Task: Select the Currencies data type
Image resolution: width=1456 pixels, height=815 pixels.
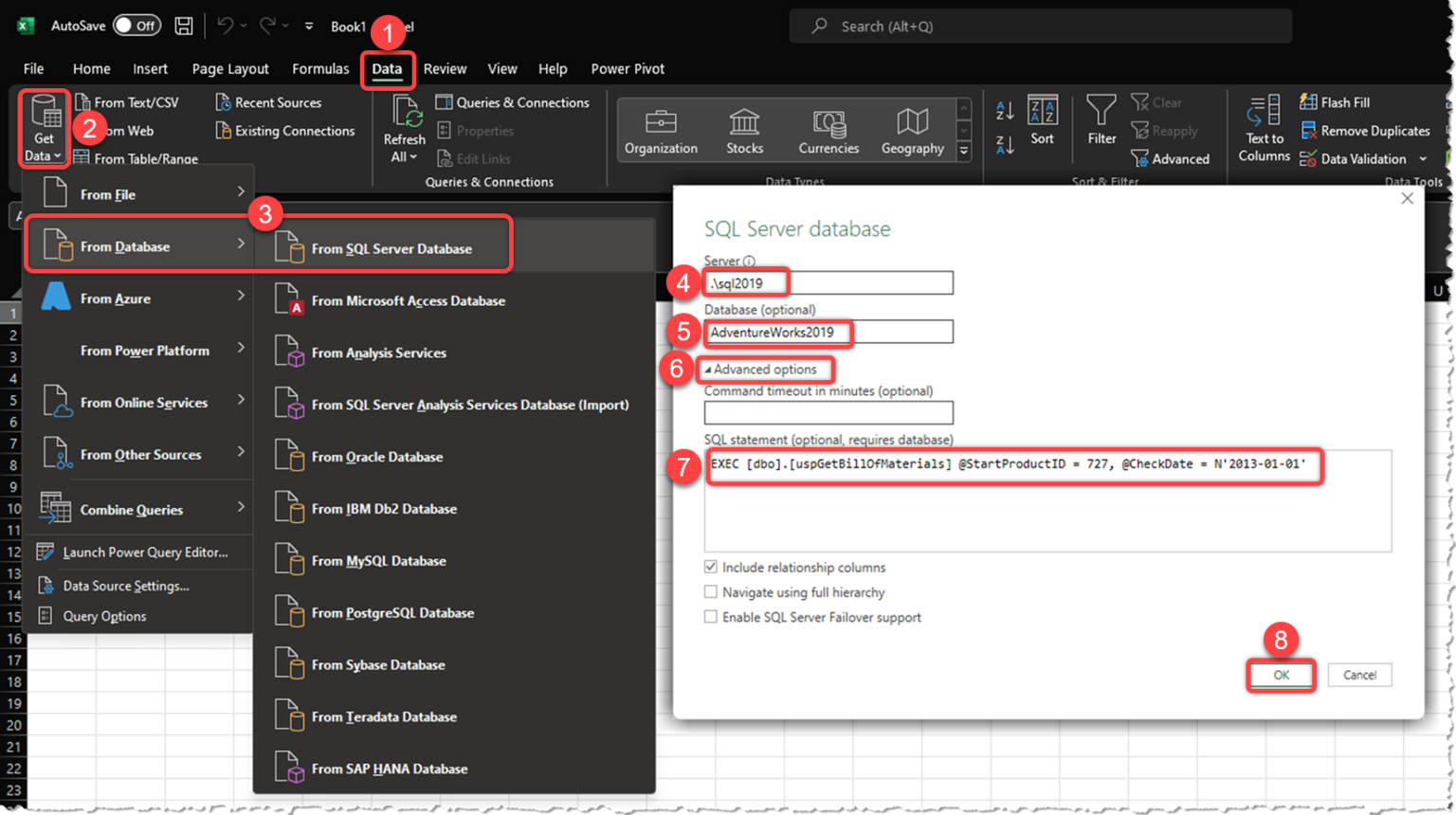Action: [828, 131]
